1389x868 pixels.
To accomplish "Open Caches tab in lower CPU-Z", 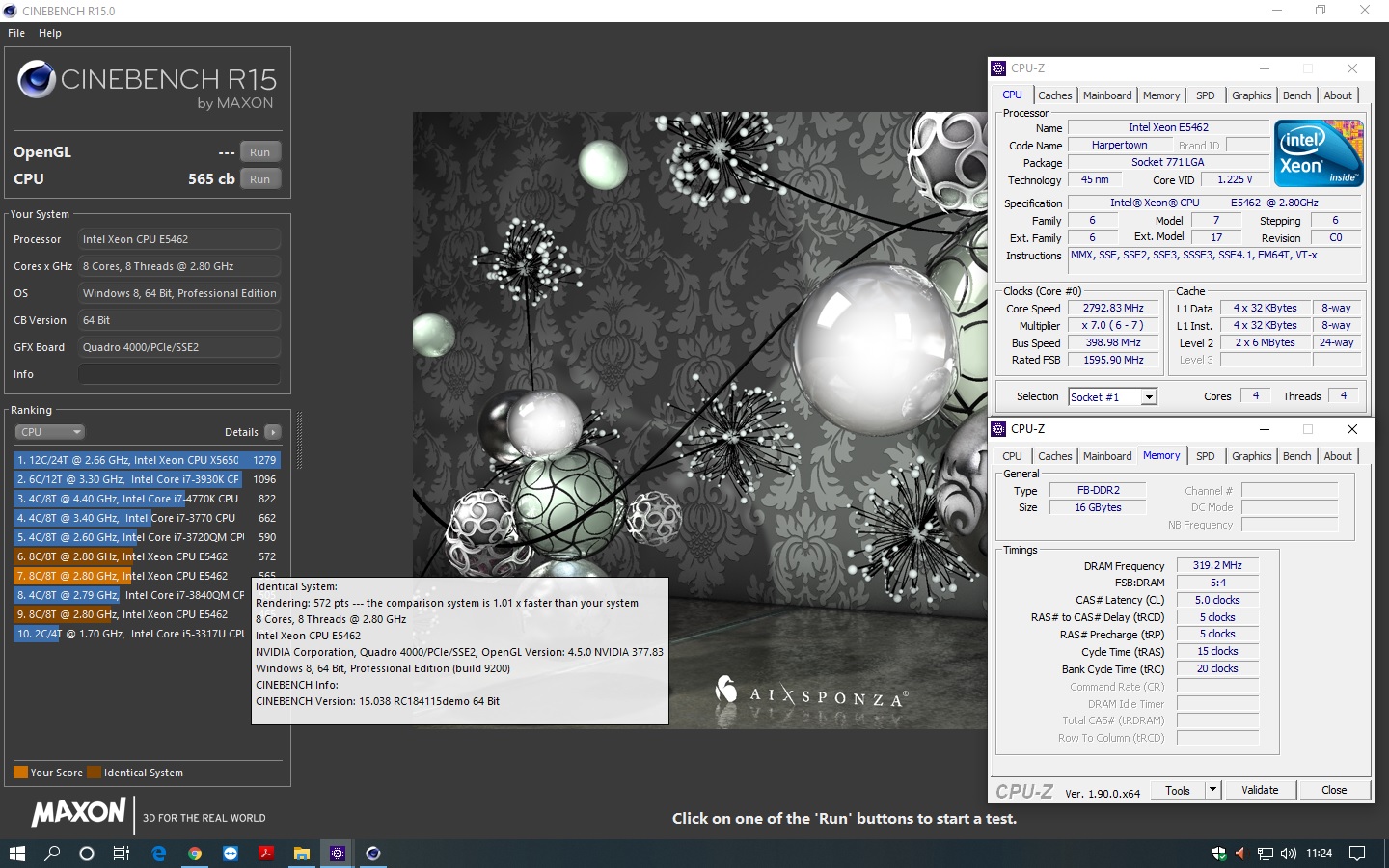I will click(x=1055, y=456).
